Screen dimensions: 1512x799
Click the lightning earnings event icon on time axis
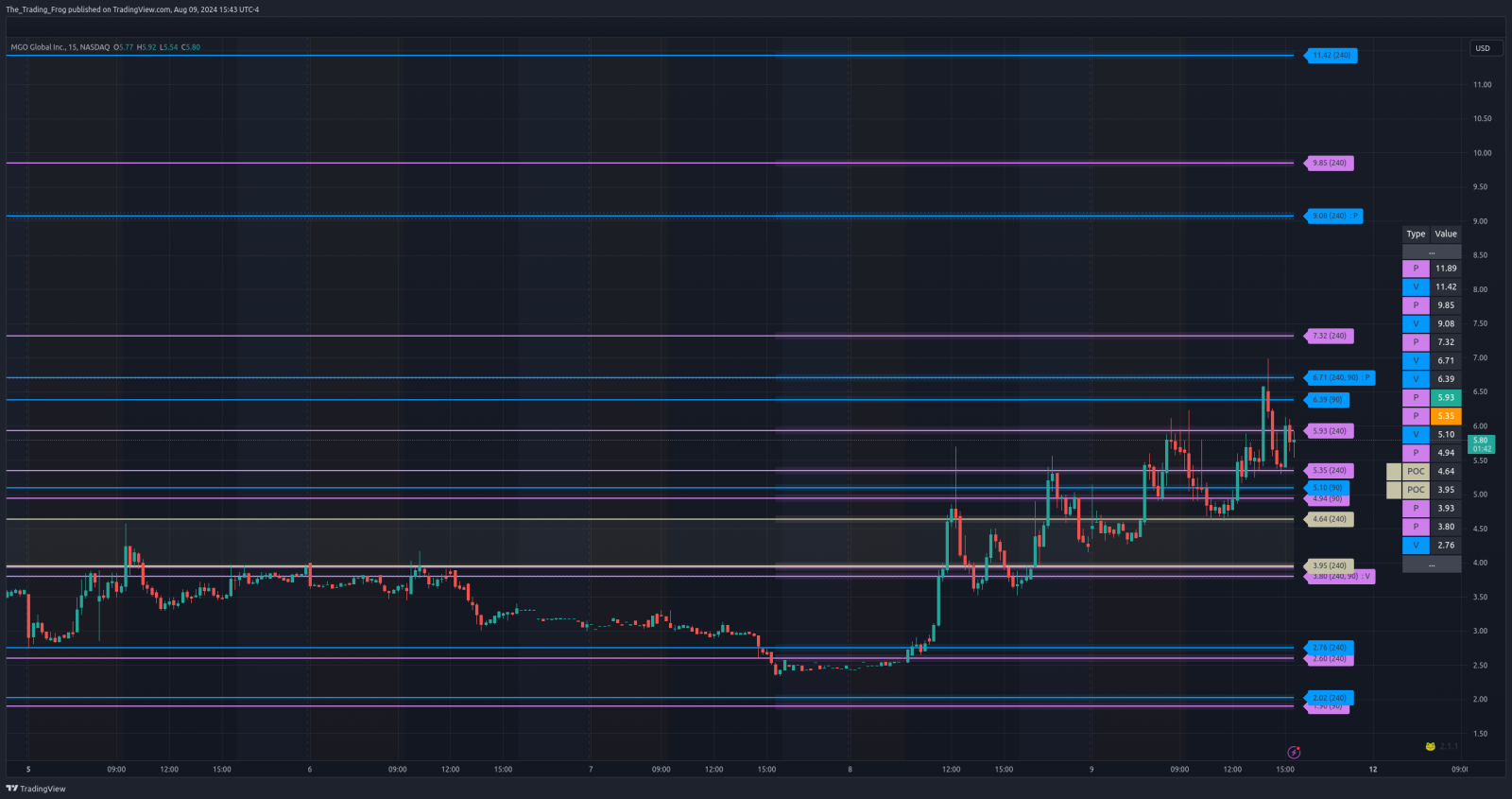(1294, 753)
